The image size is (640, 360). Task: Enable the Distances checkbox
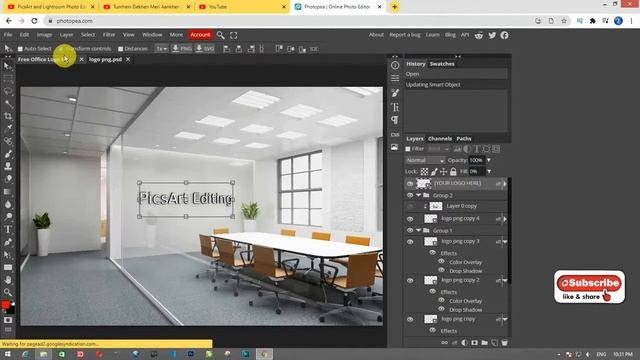pos(120,49)
